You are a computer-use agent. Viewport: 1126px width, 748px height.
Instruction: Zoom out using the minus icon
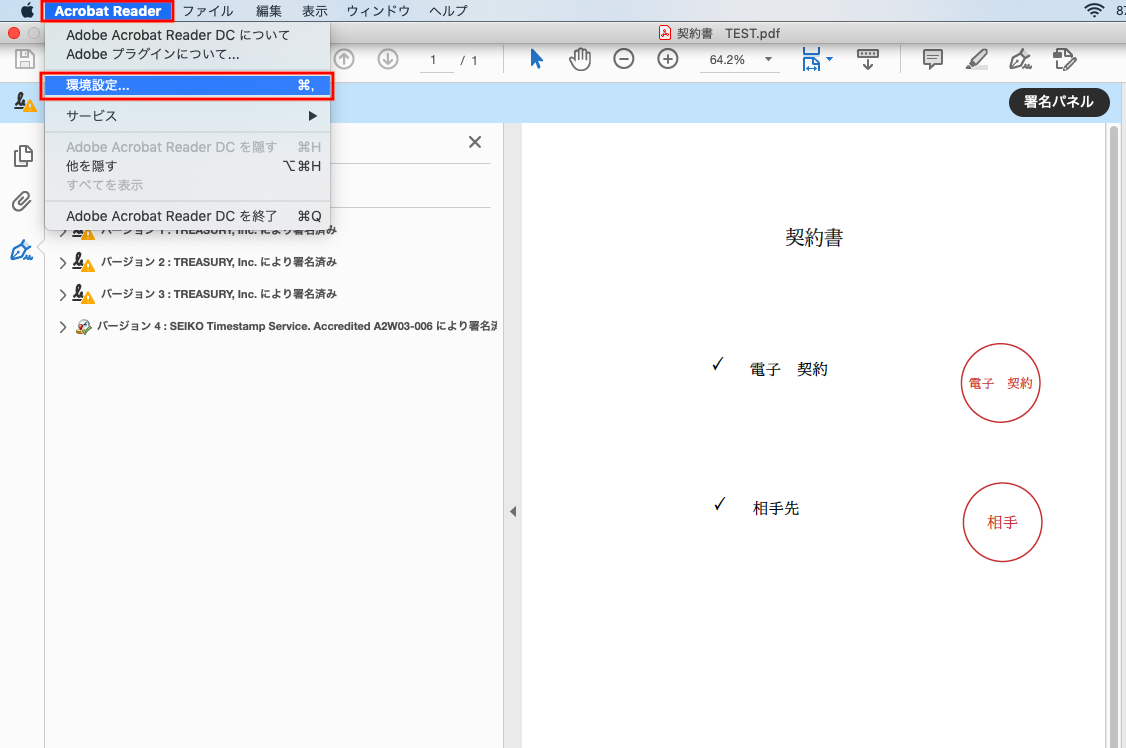(624, 59)
